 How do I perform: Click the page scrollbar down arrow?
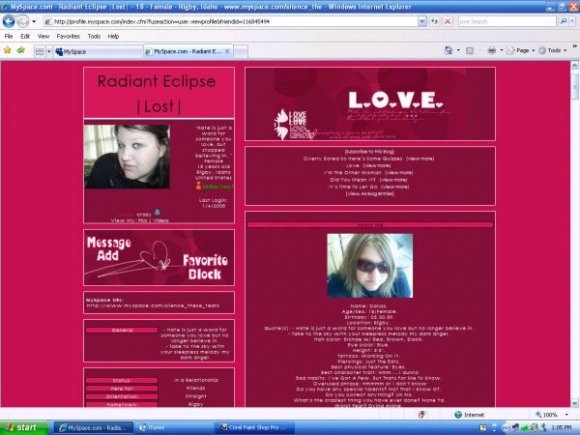coord(574,403)
